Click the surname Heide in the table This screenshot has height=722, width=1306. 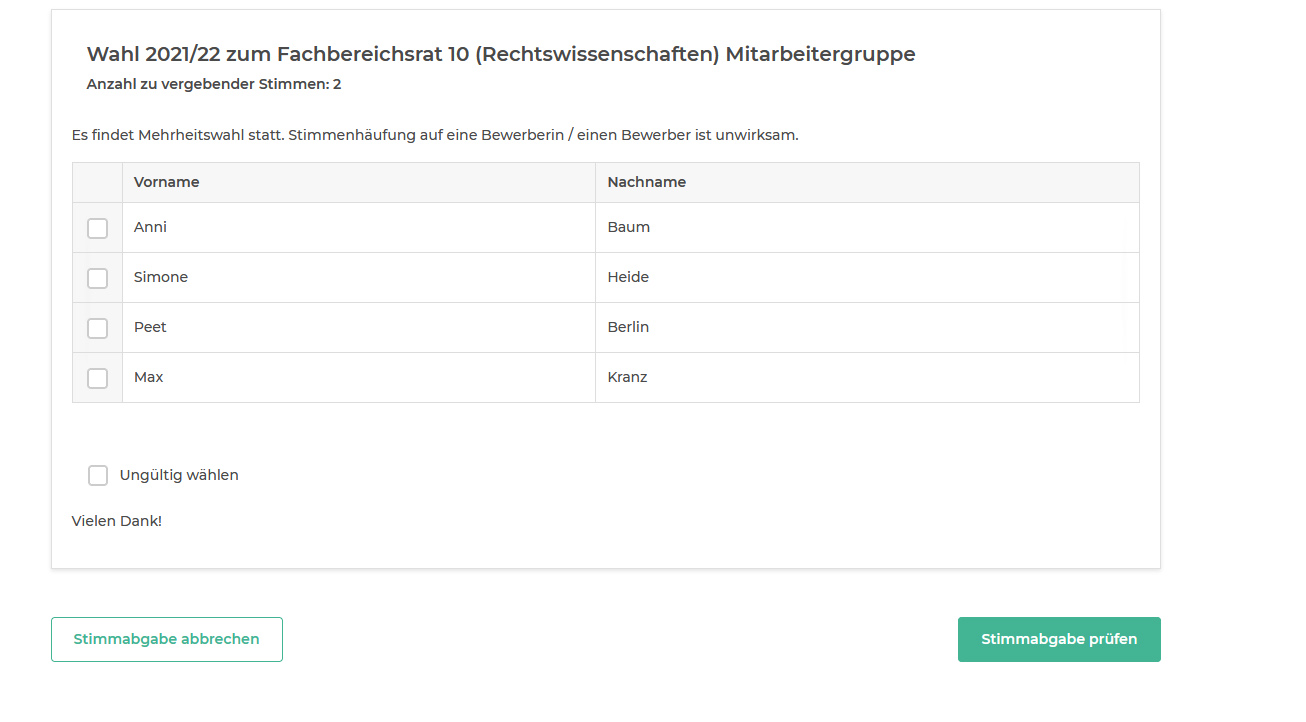(x=627, y=277)
